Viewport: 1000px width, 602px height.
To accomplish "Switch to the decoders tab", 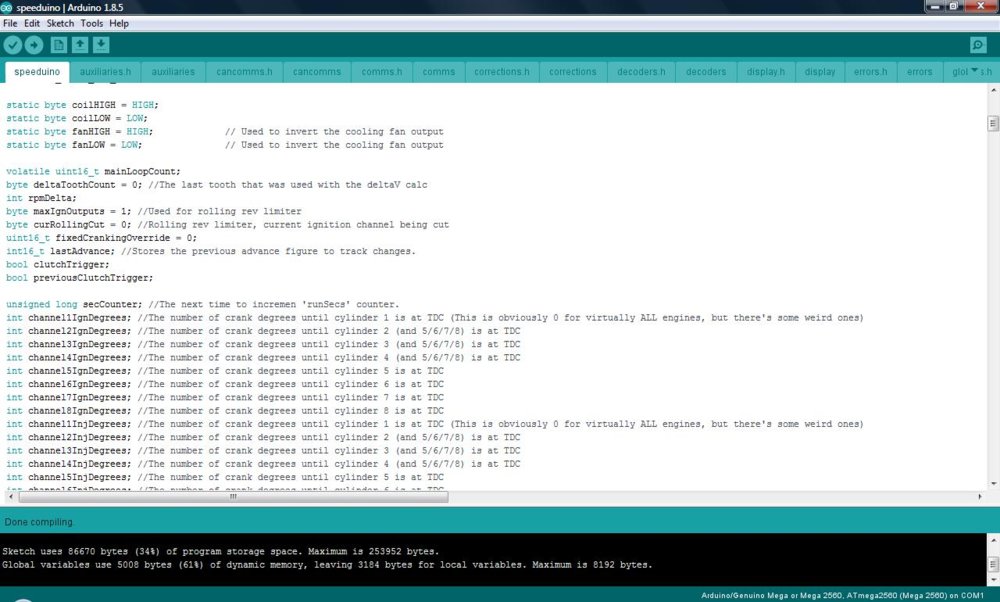I will pyautogui.click(x=706, y=71).
